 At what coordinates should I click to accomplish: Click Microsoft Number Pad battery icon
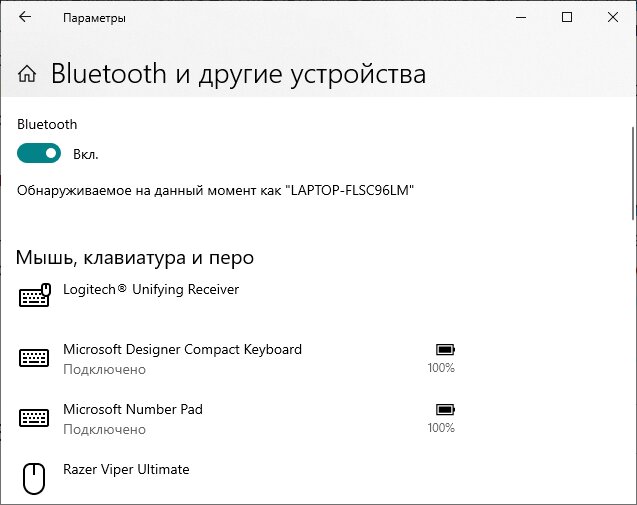coord(445,409)
